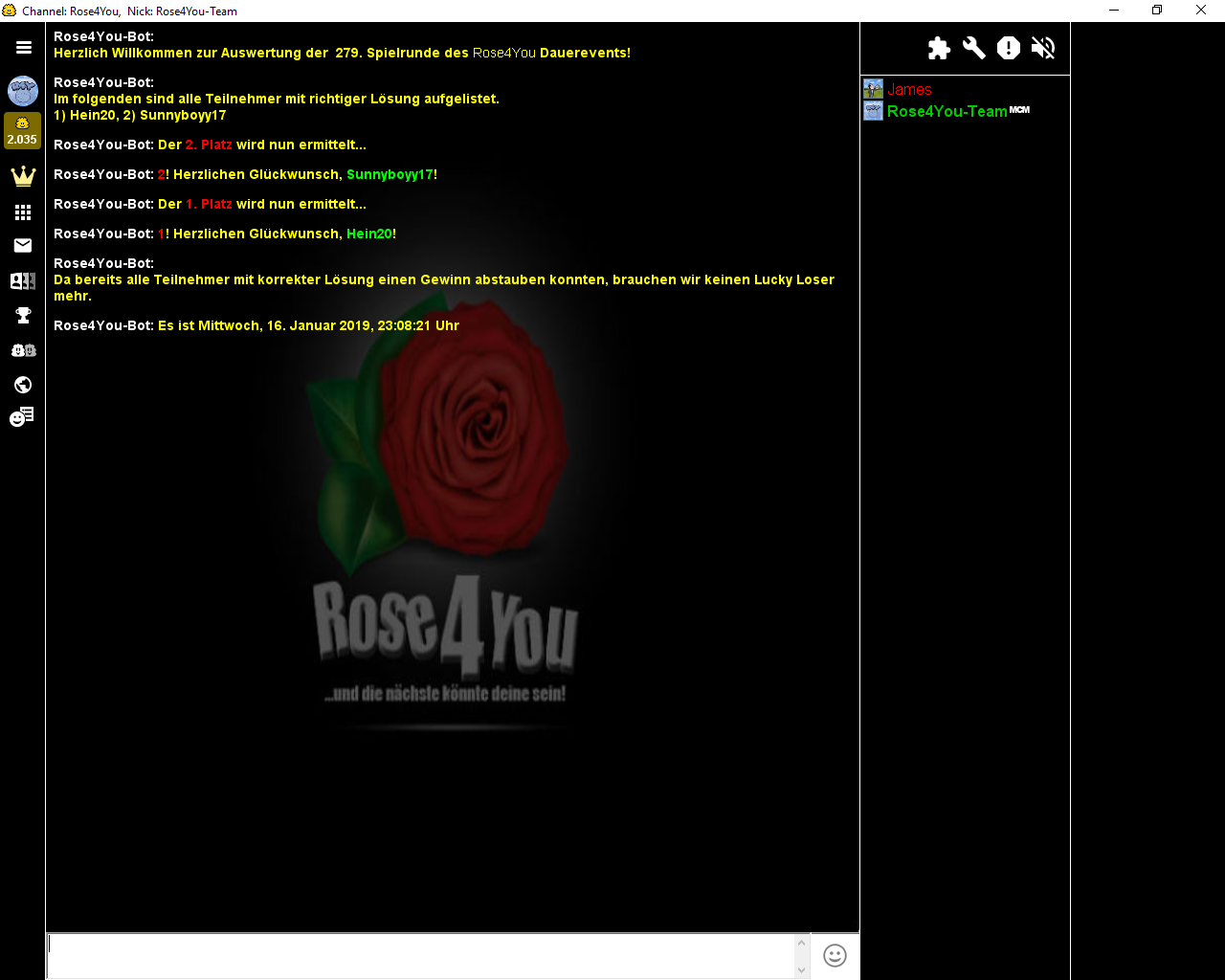
Task: Click the twin smiley faces icon
Action: 23,350
